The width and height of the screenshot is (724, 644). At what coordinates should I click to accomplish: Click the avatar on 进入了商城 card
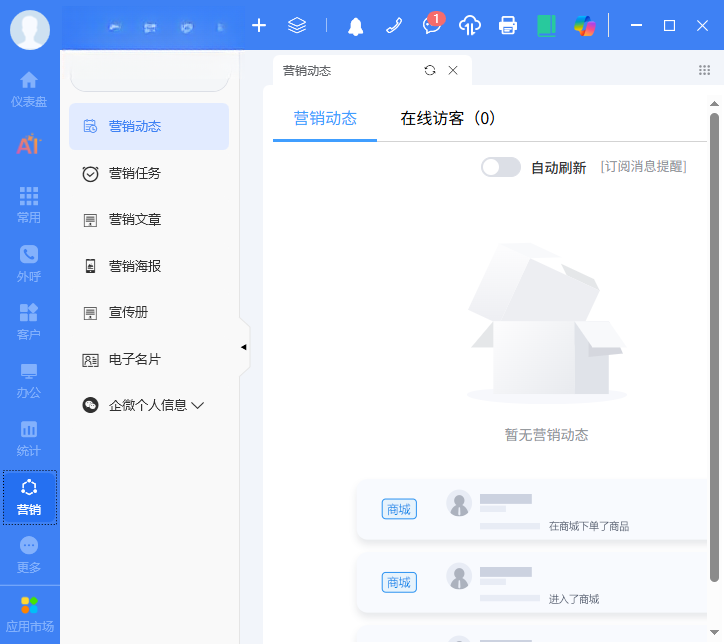tap(459, 576)
